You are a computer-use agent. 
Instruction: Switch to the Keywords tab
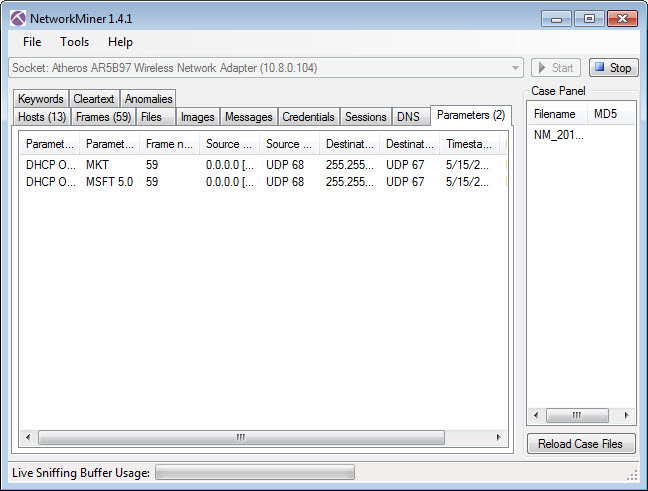40,99
